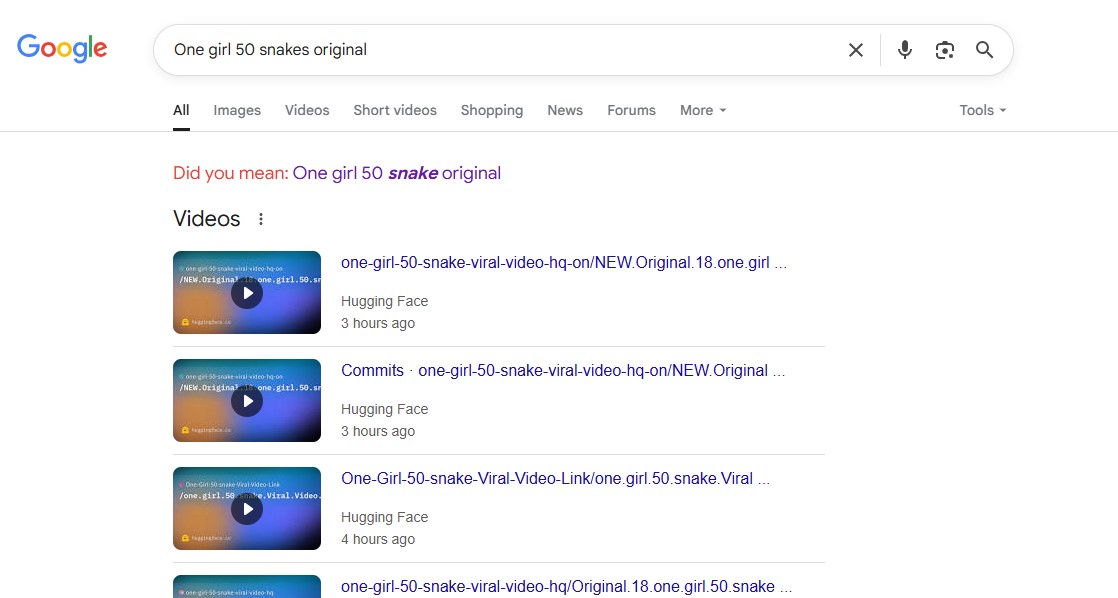
Task: Go to the News tab
Action: [x=565, y=110]
